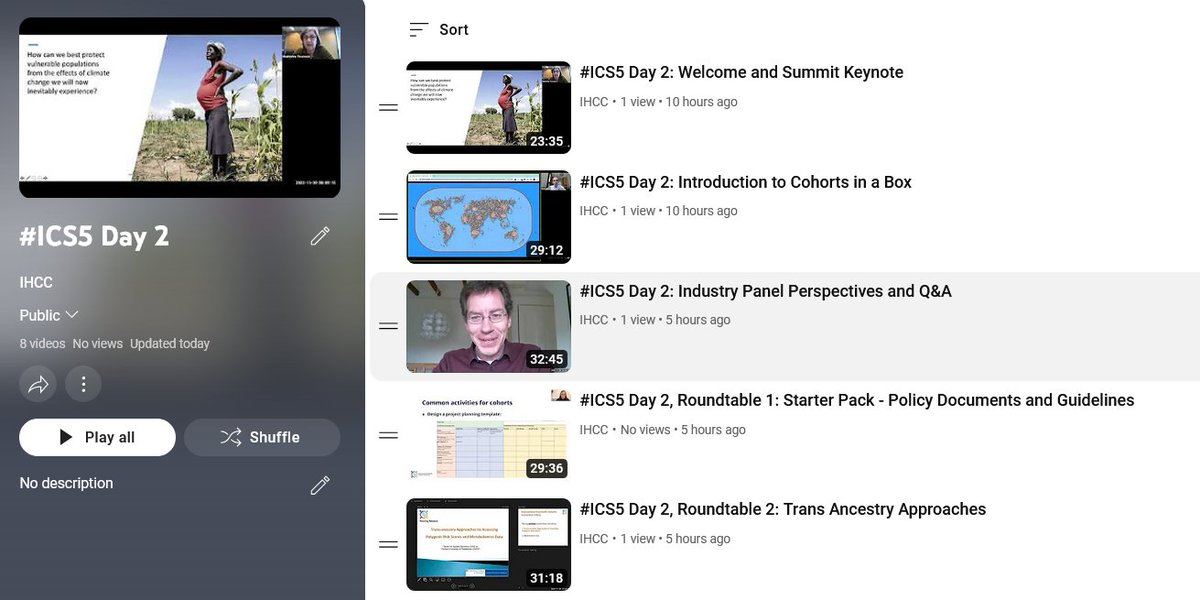Share the #ICS5 Day 2 playlist
The width and height of the screenshot is (1200, 600).
tap(37, 383)
